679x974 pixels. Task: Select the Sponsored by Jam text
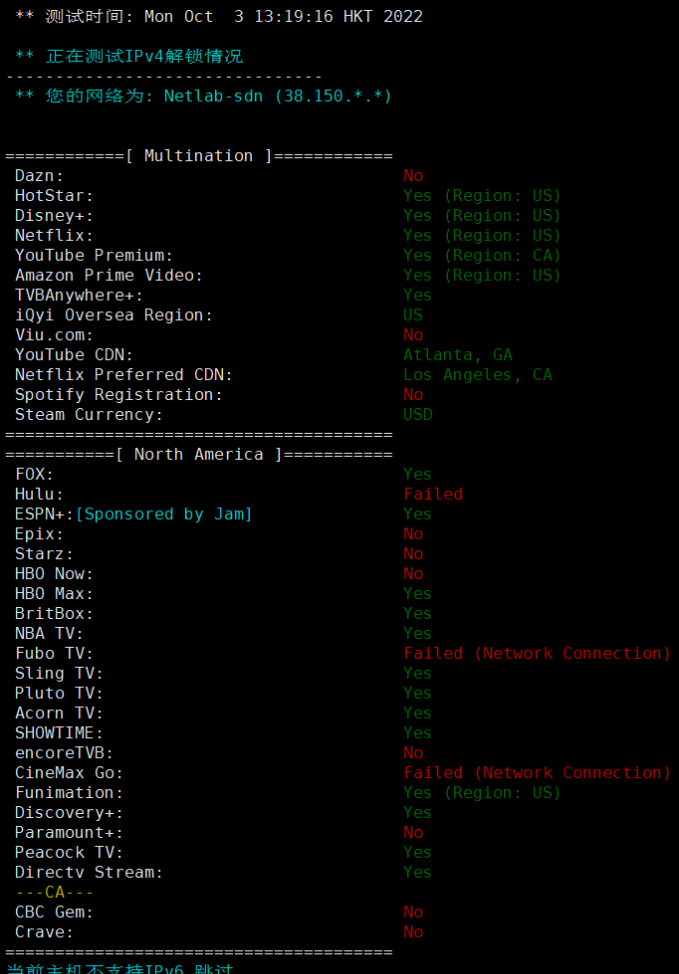click(x=164, y=514)
